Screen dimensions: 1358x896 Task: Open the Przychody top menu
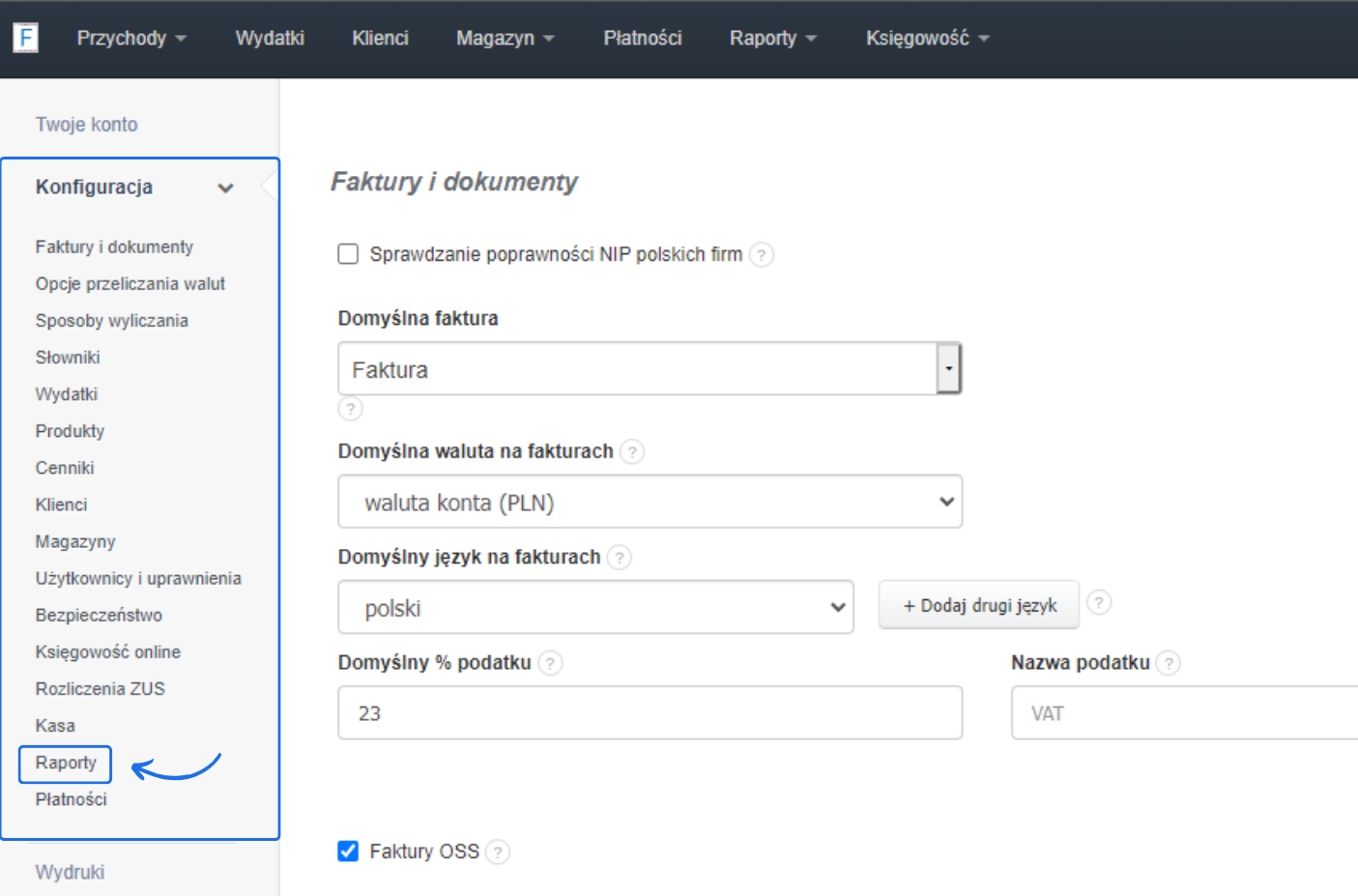(131, 39)
